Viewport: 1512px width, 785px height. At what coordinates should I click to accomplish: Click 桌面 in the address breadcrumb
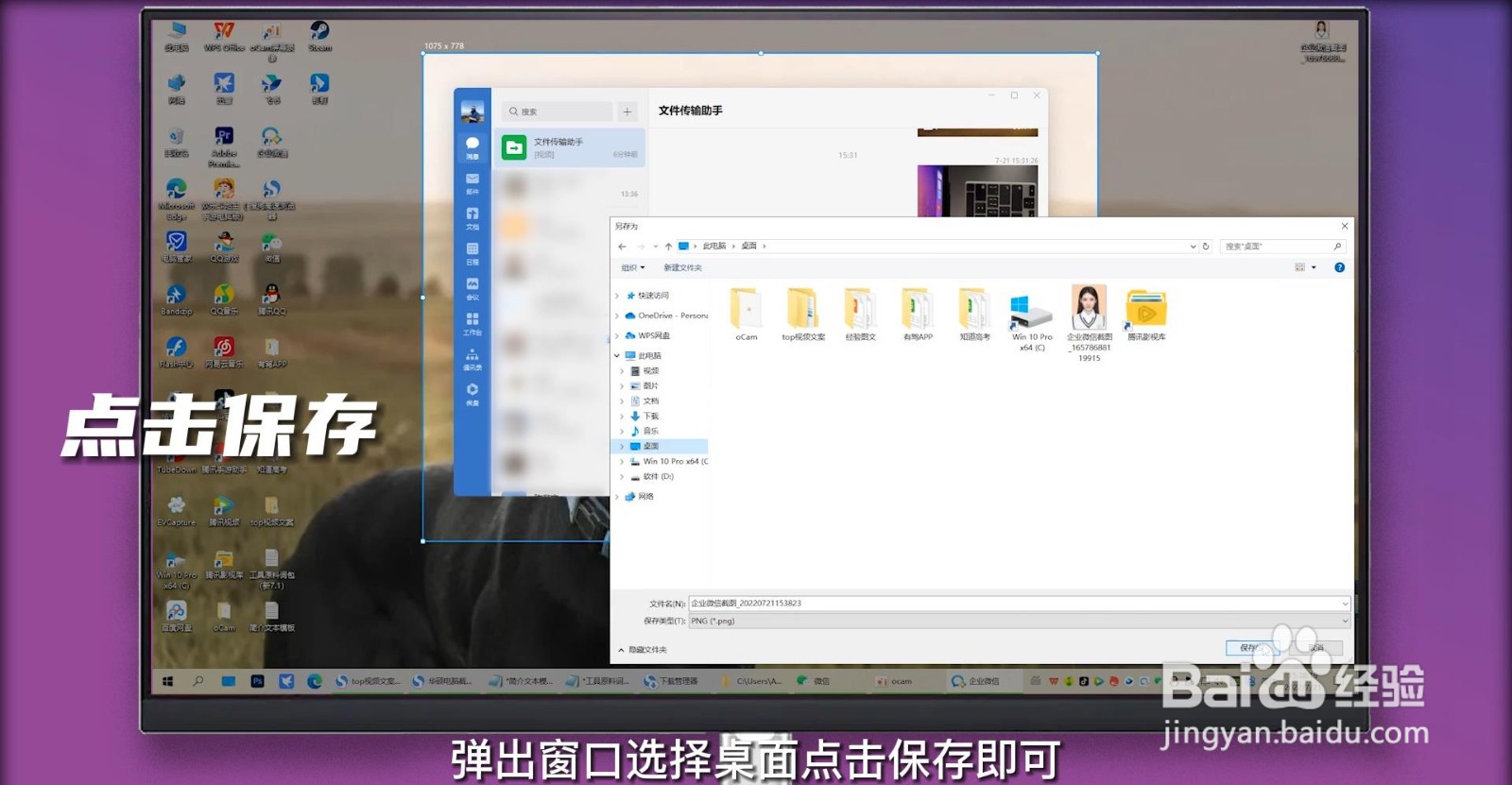[749, 246]
